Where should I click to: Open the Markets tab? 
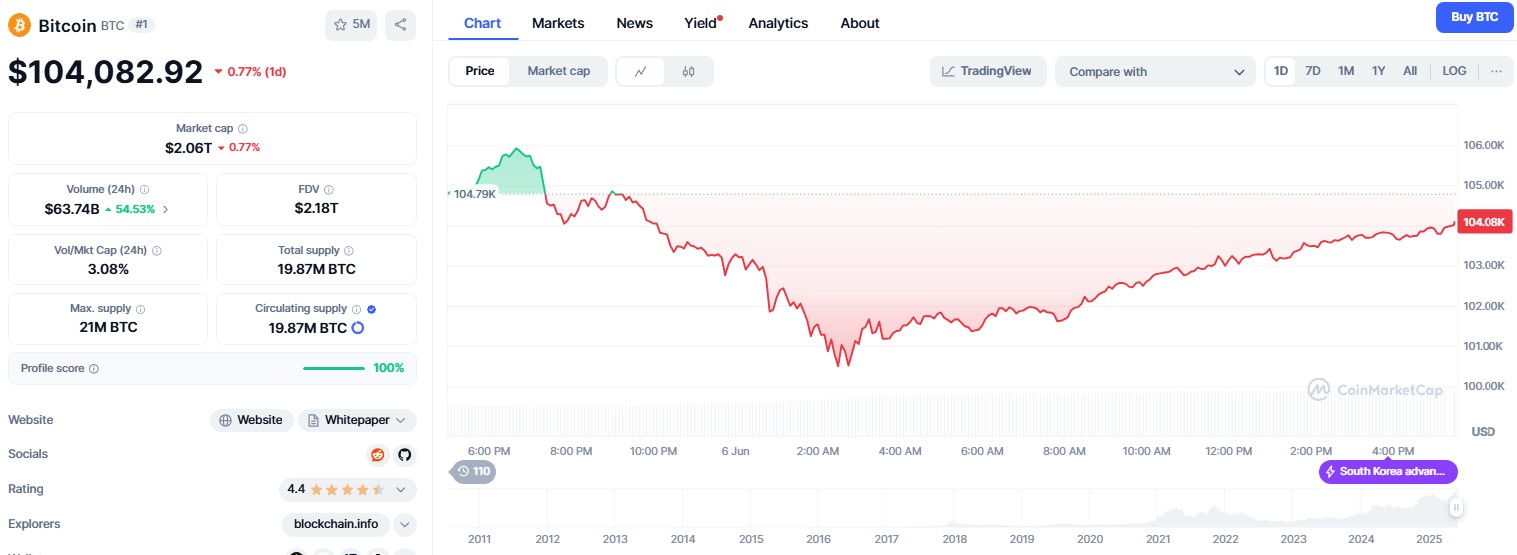click(x=558, y=23)
